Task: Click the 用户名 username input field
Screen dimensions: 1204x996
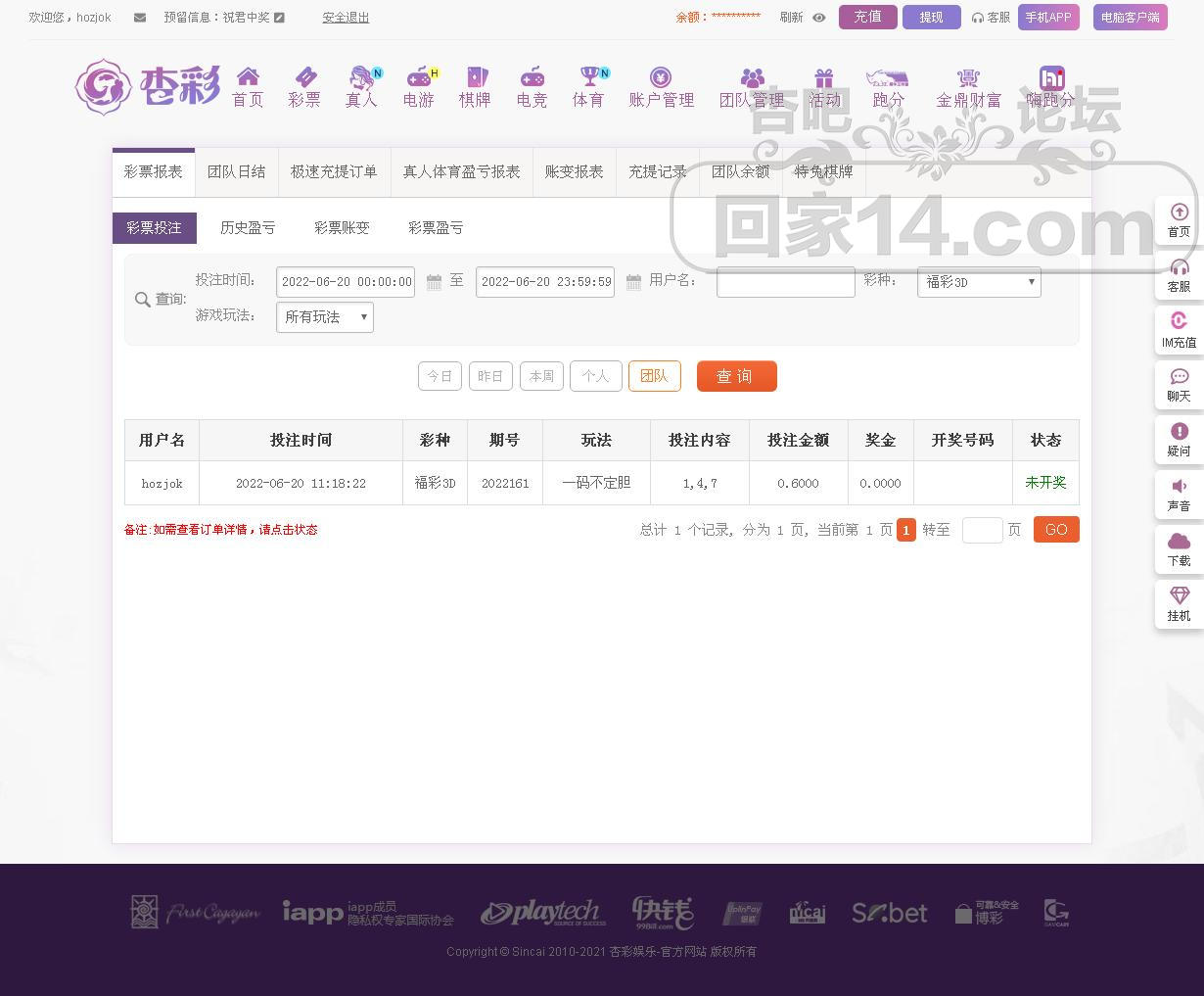Action: coord(785,282)
